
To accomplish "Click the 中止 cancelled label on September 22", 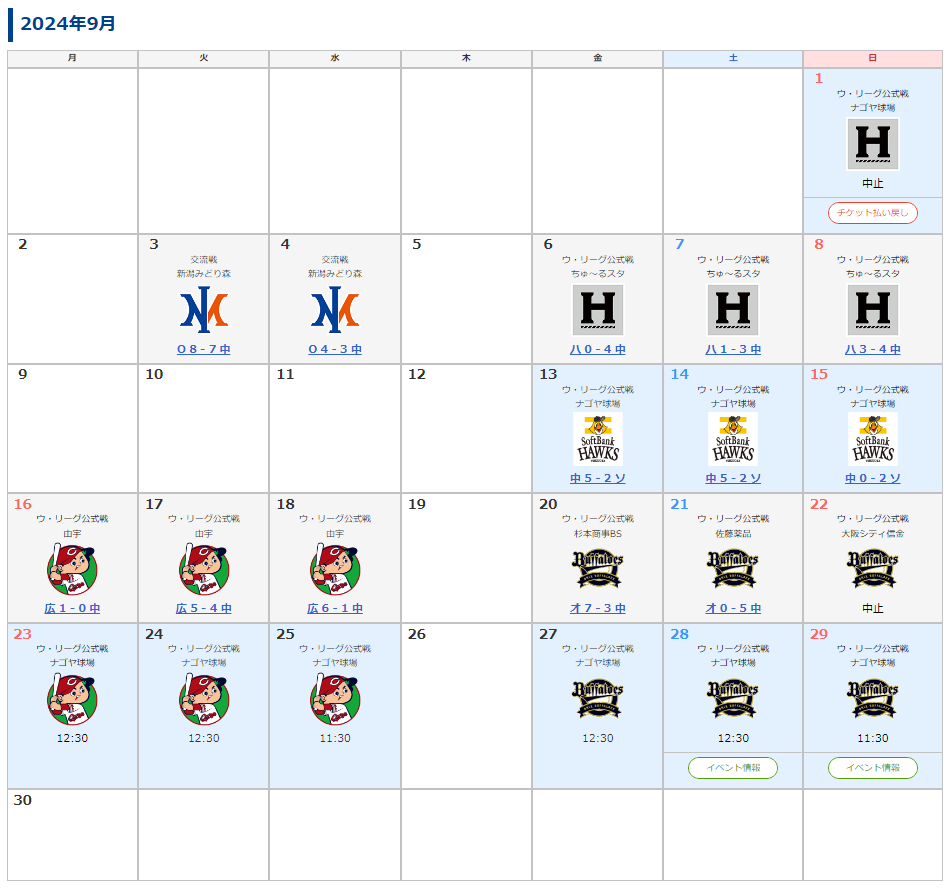I will coord(872,608).
